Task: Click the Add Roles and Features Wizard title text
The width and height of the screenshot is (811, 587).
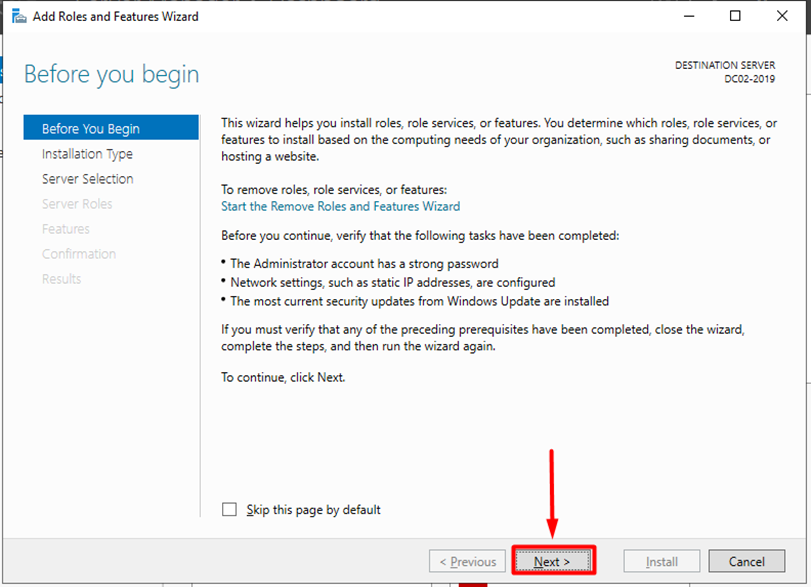Action: 117,16
